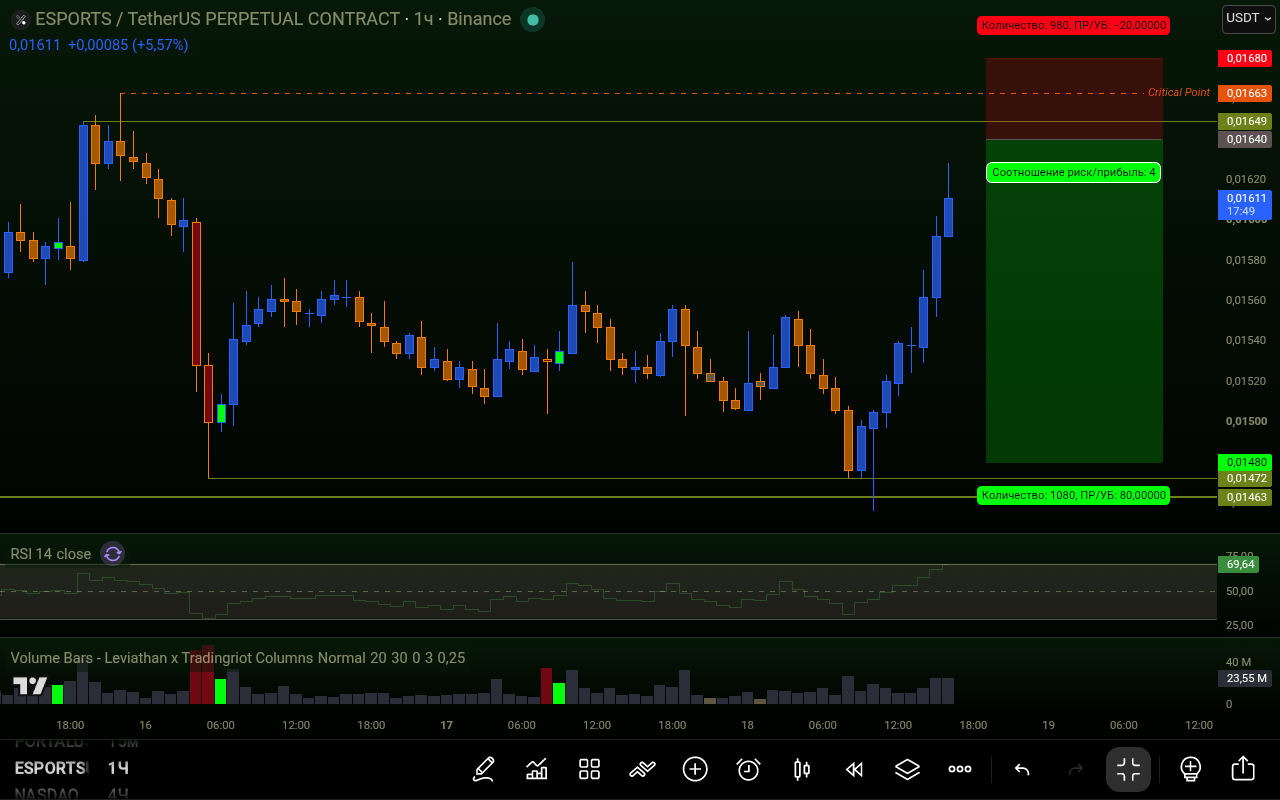Select the green target label 'Количество: 1080'
Screen dimensions: 1280x800
[x=1073, y=495]
